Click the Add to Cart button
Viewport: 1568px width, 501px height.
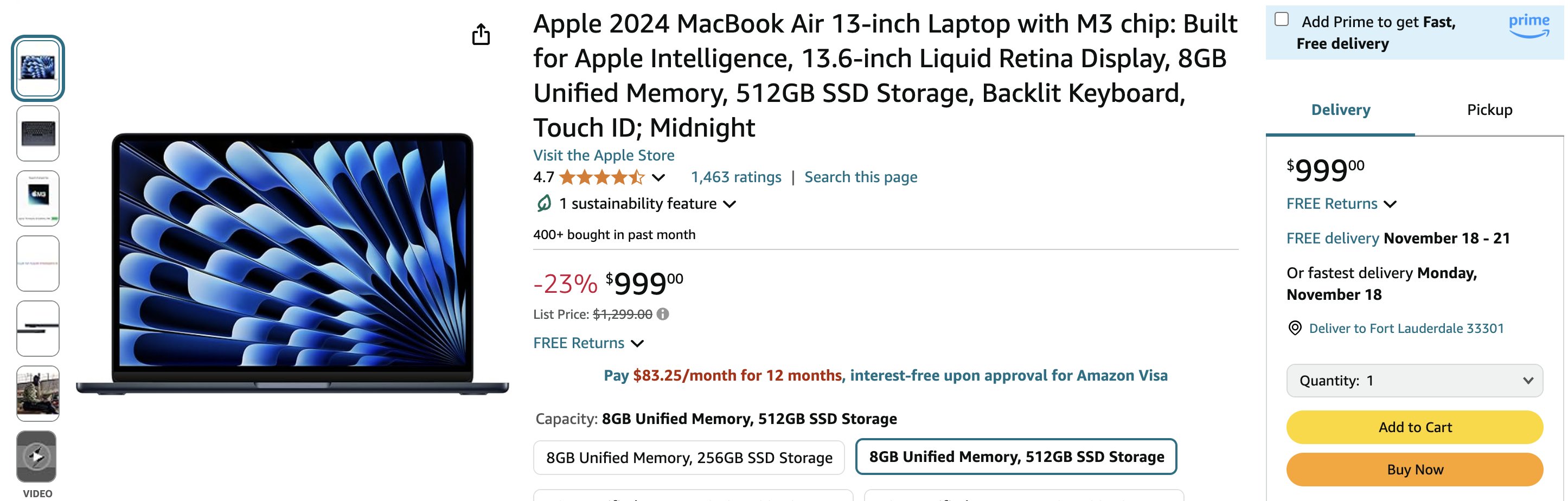pos(1415,427)
